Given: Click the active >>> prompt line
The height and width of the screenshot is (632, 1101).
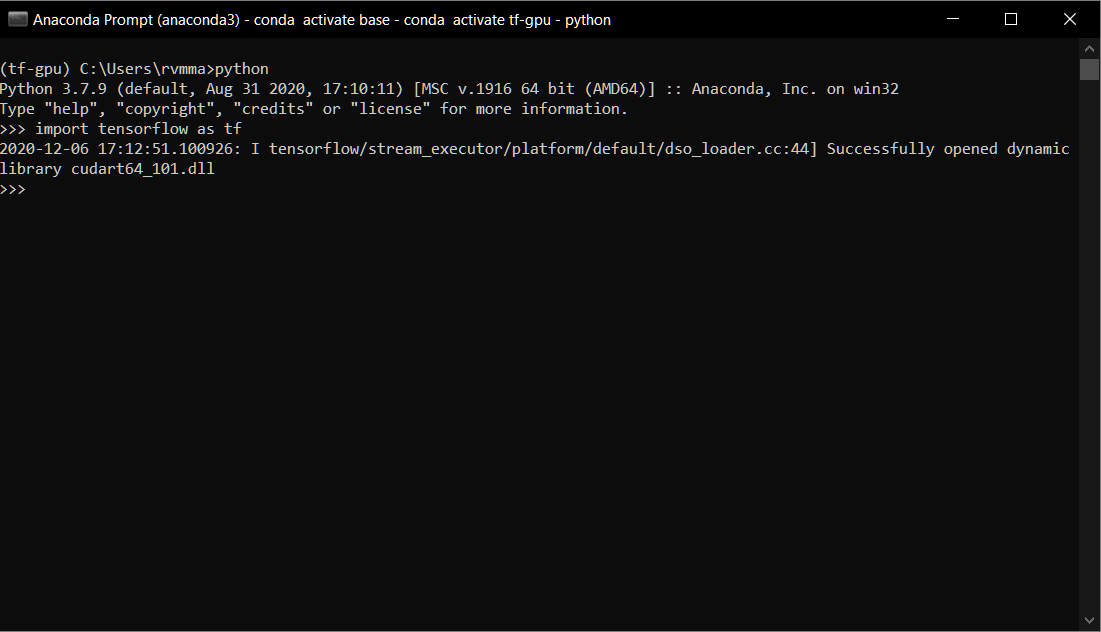Looking at the screenshot, I should coord(16,188).
